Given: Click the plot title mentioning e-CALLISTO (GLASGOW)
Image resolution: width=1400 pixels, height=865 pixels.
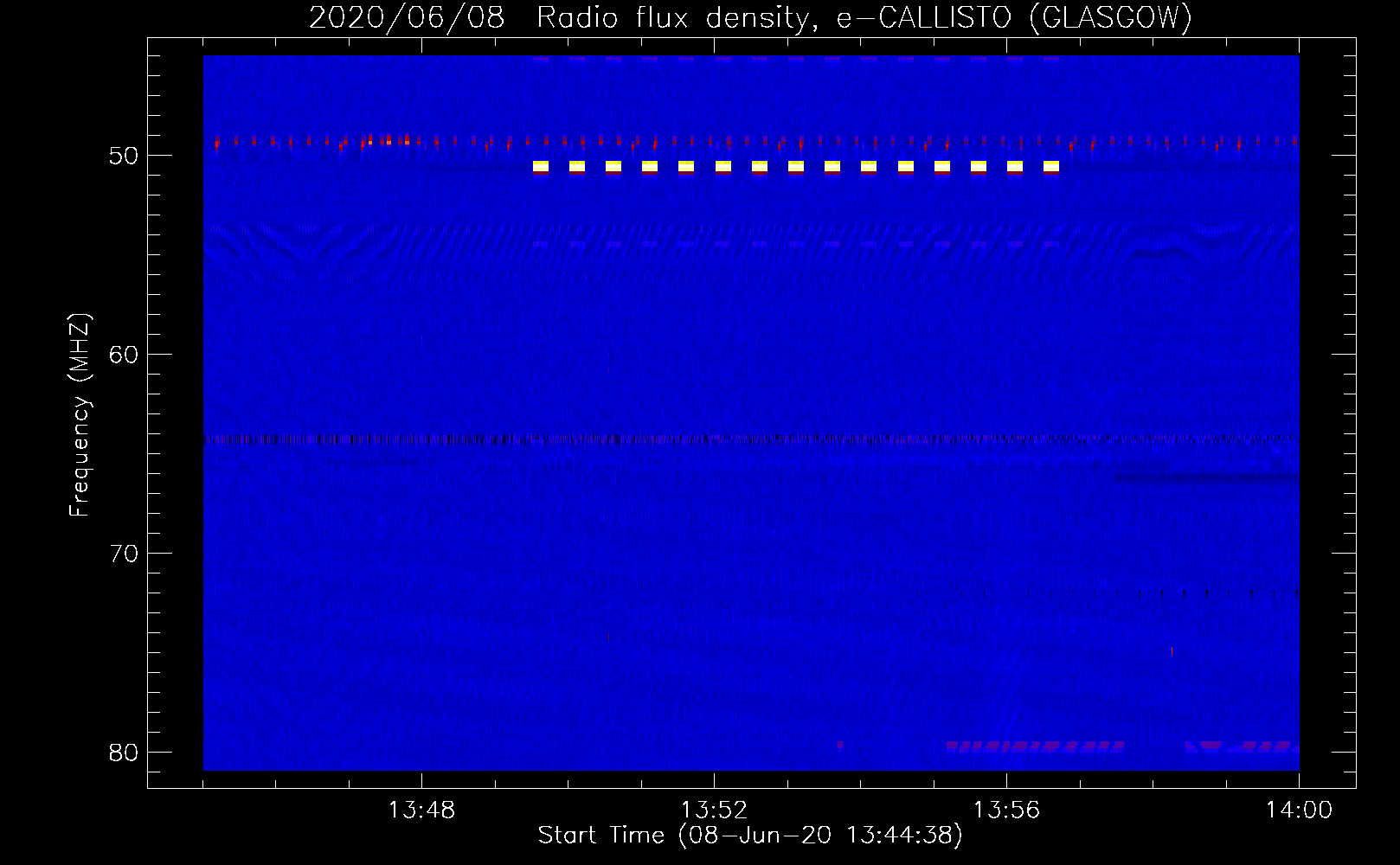Looking at the screenshot, I should tap(750, 17).
